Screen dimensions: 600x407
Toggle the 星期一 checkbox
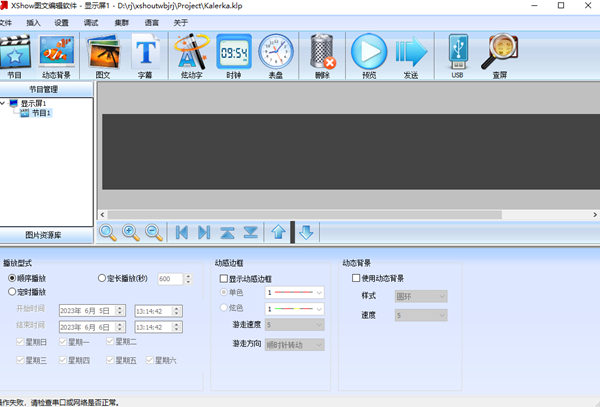[63, 342]
